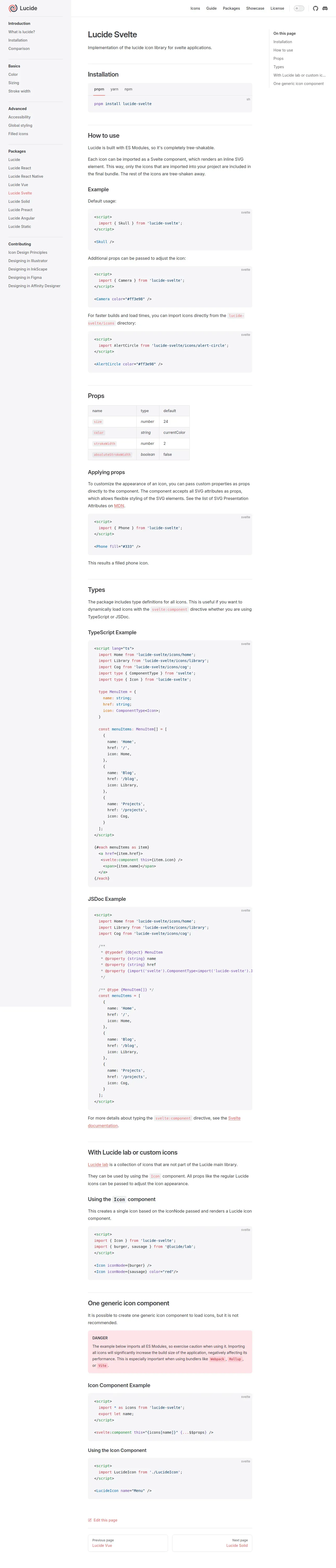The image size is (336, 1568).
Task: Open the Lucide Angular sidebar page
Action: click(x=21, y=218)
